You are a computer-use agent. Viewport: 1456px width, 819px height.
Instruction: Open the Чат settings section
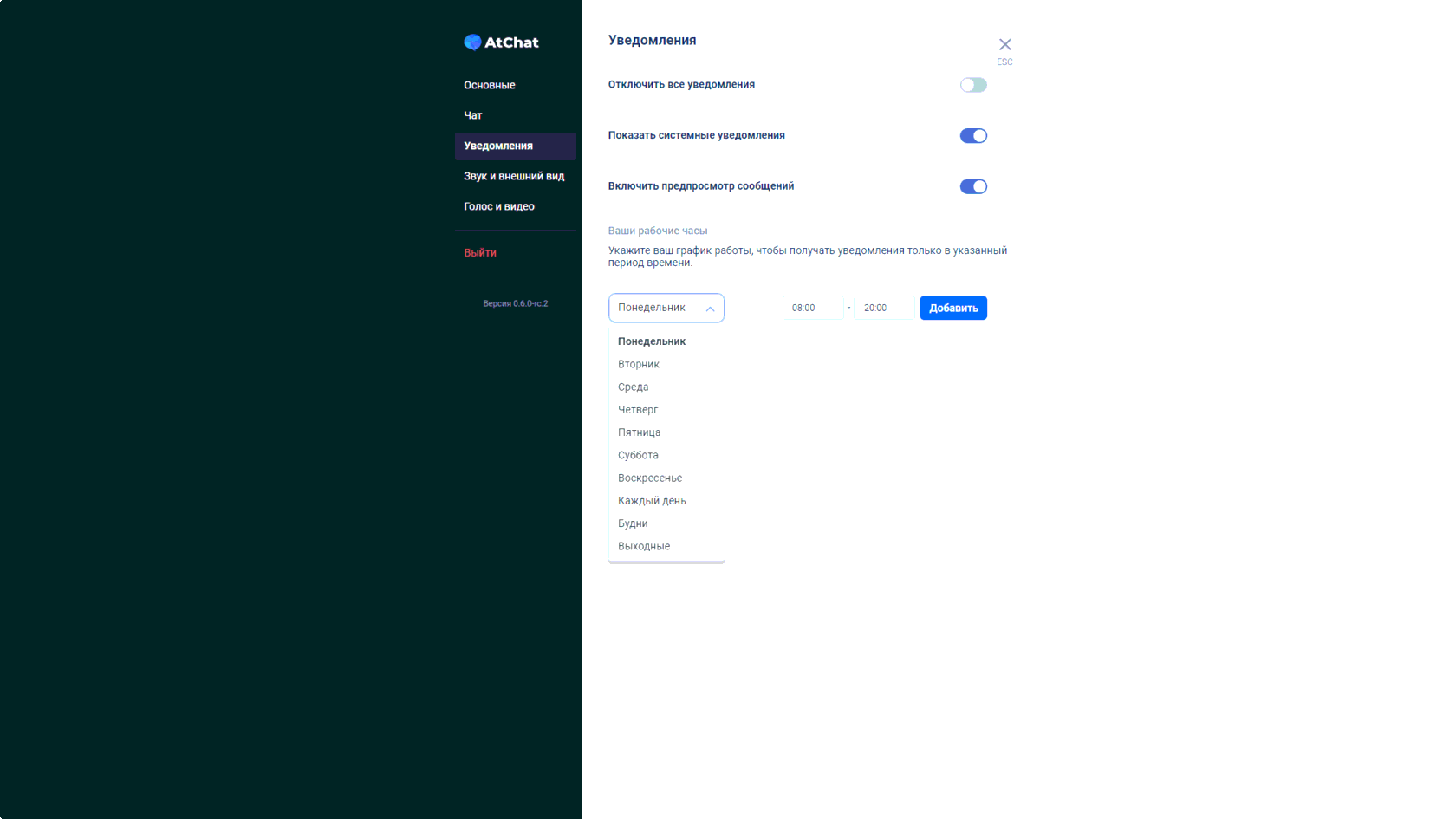515,115
